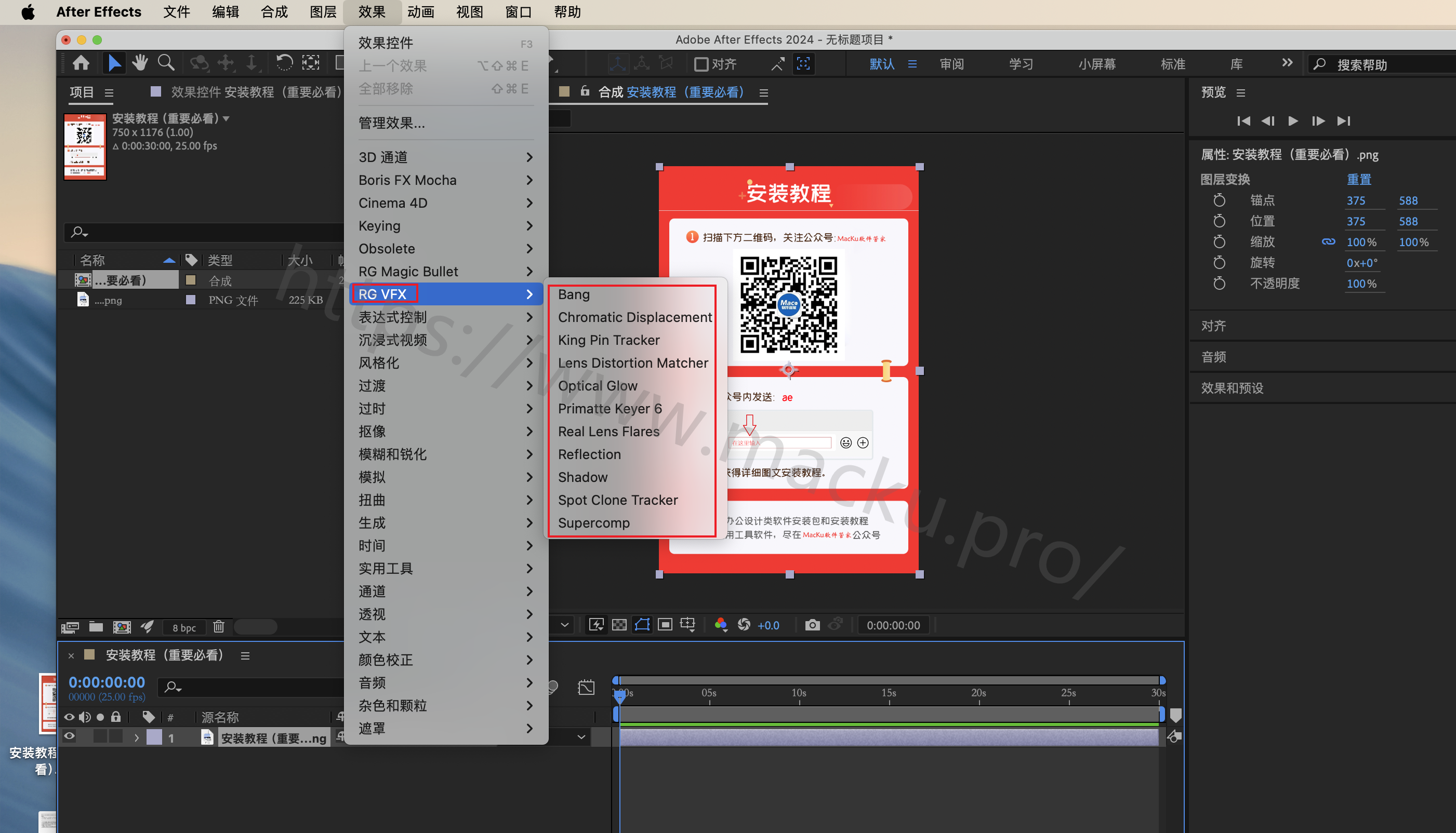The width and height of the screenshot is (1456, 833).
Task: Open timeline panel menu for 安装教程
Action: pos(245,655)
